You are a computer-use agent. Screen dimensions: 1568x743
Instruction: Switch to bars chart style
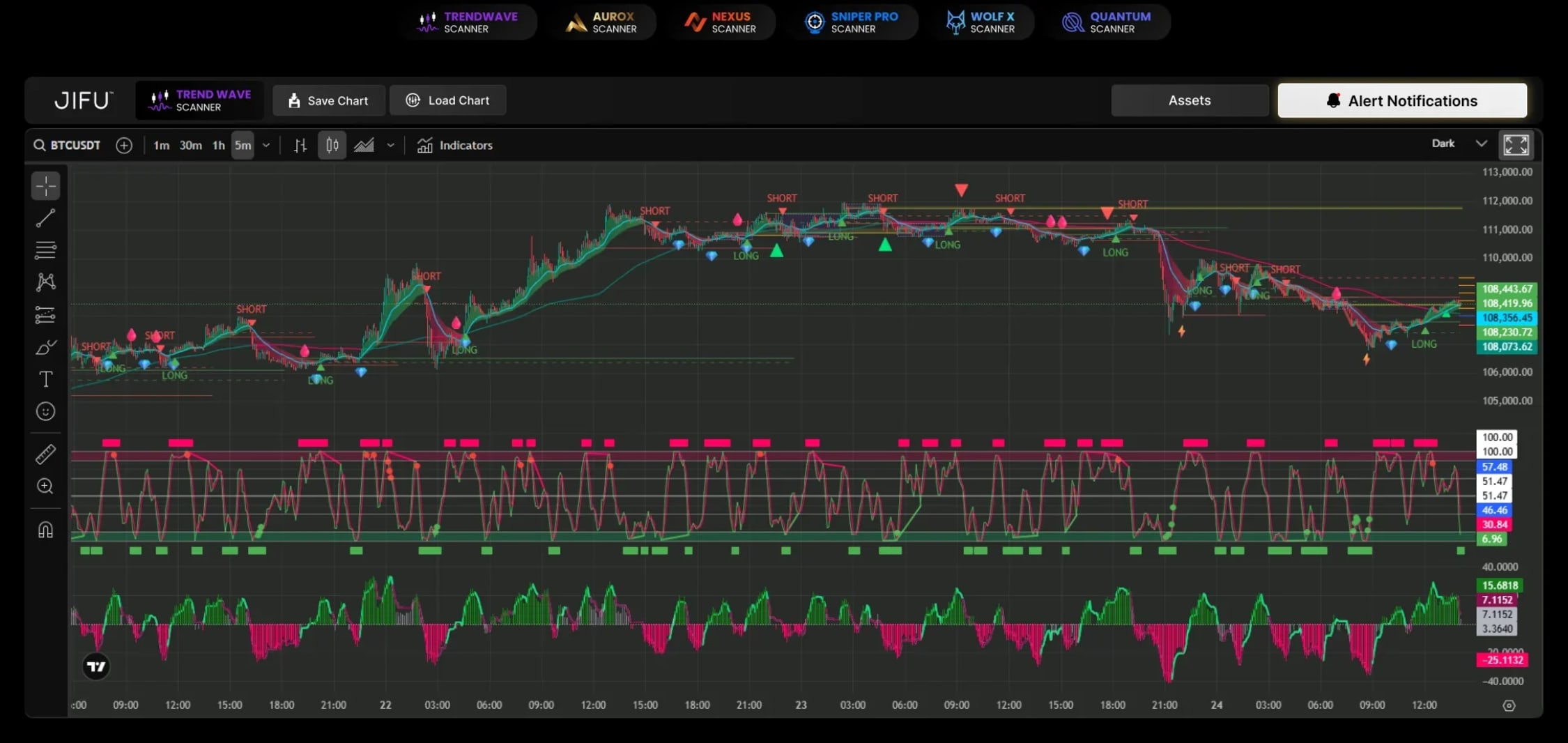[x=300, y=145]
